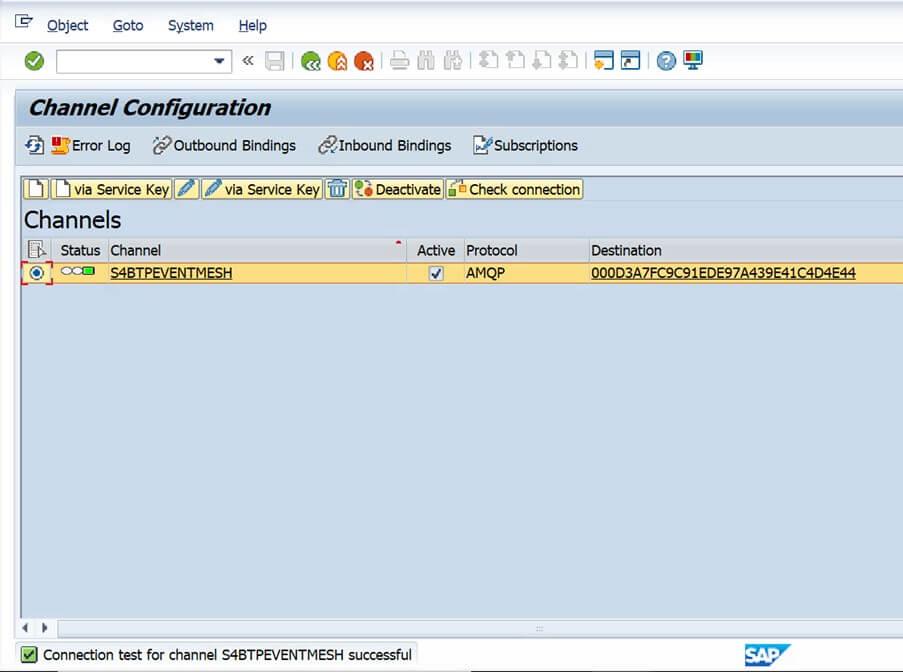The width and height of the screenshot is (903, 672).
Task: Open the S4BTPEVENTMESH channel link
Action: coord(171,273)
